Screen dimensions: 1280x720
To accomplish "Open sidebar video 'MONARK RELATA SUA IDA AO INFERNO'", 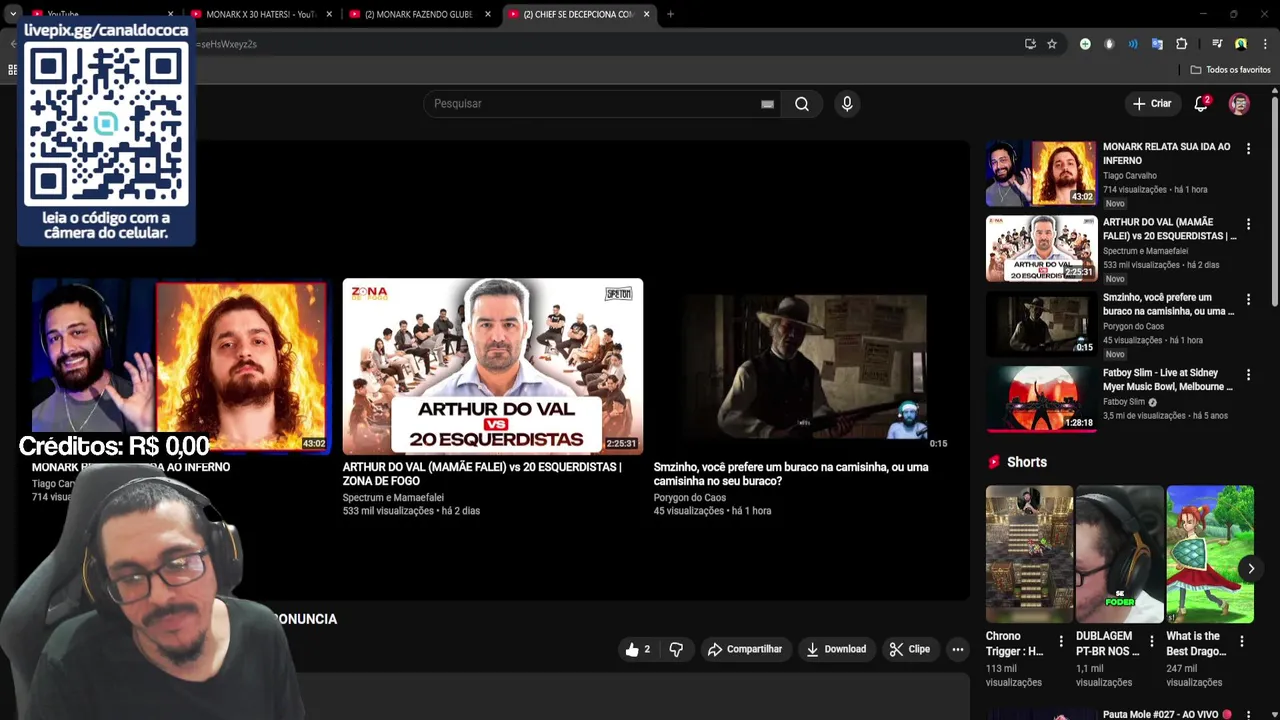I will [x=1166, y=154].
